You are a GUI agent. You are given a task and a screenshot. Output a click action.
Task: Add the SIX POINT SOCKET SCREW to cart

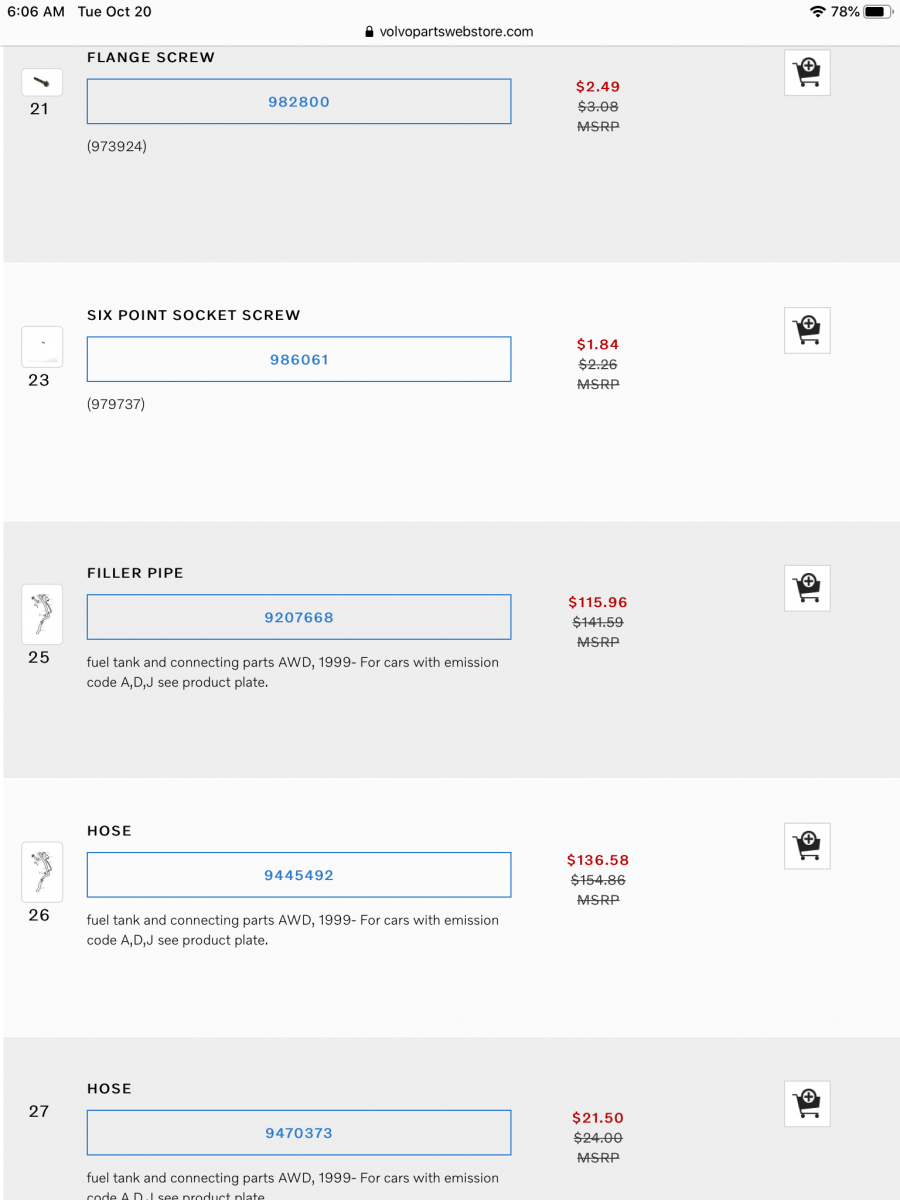click(806, 330)
